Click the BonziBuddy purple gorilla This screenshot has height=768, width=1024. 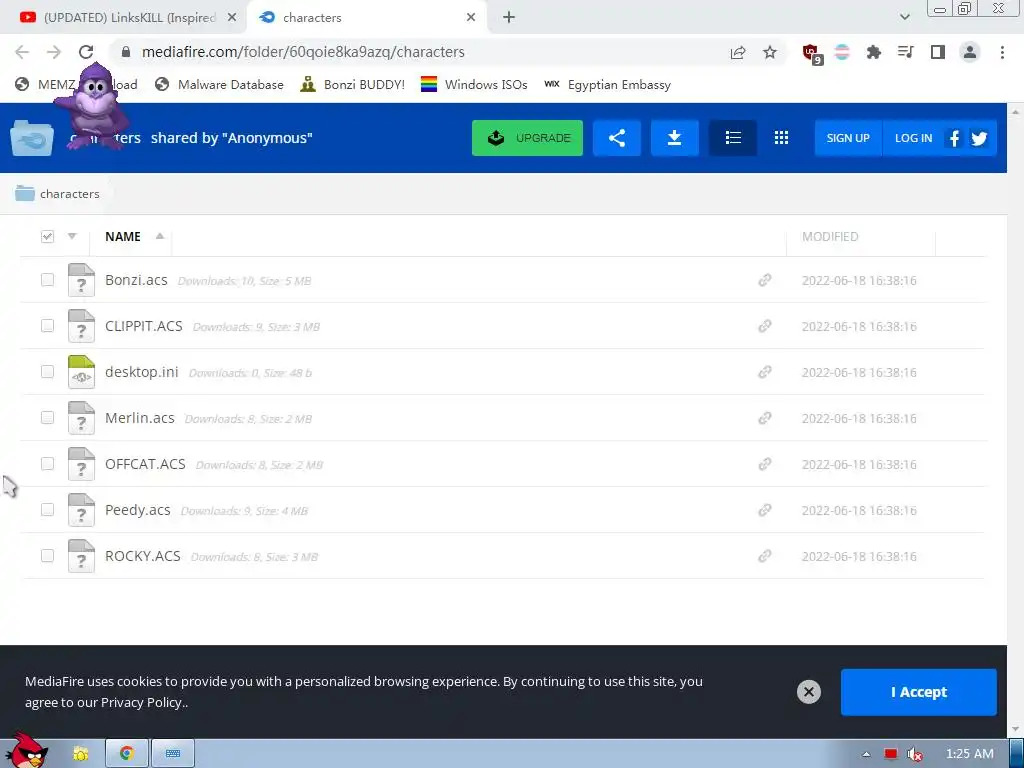click(x=93, y=106)
